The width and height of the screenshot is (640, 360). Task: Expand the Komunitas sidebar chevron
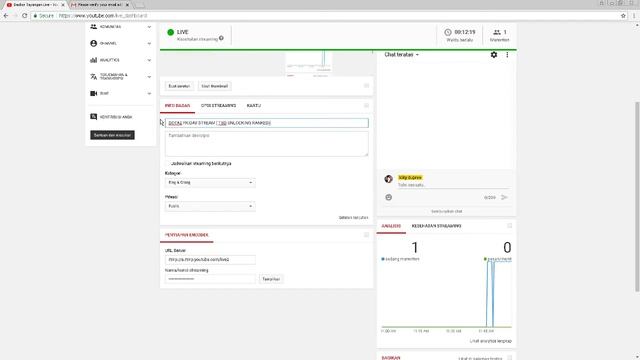click(149, 27)
